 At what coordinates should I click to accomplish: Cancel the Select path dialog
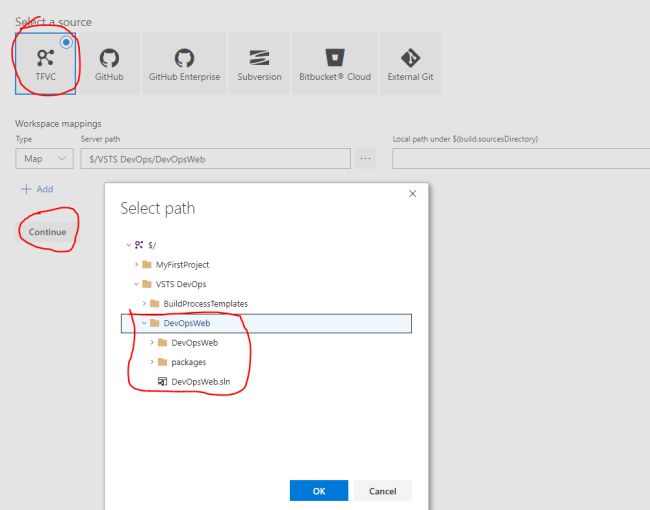click(x=382, y=491)
